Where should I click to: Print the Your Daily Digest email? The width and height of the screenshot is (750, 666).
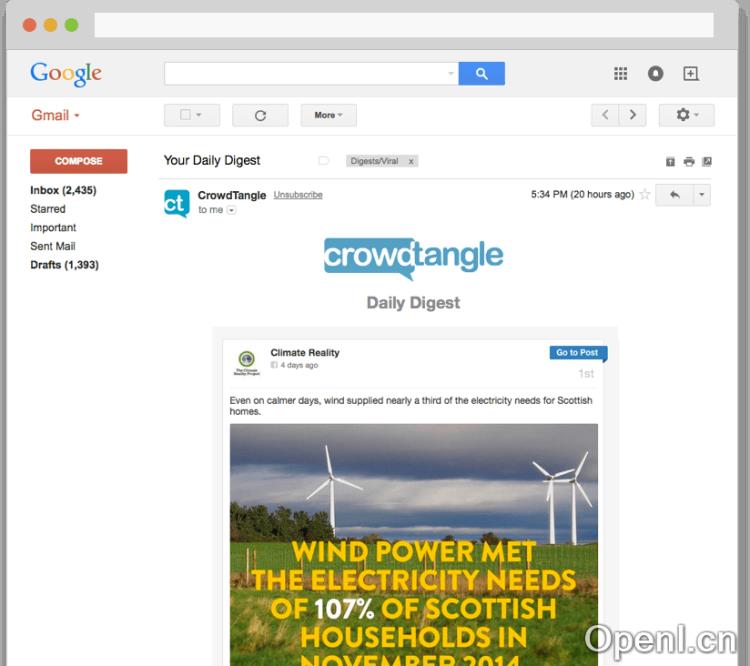(689, 162)
